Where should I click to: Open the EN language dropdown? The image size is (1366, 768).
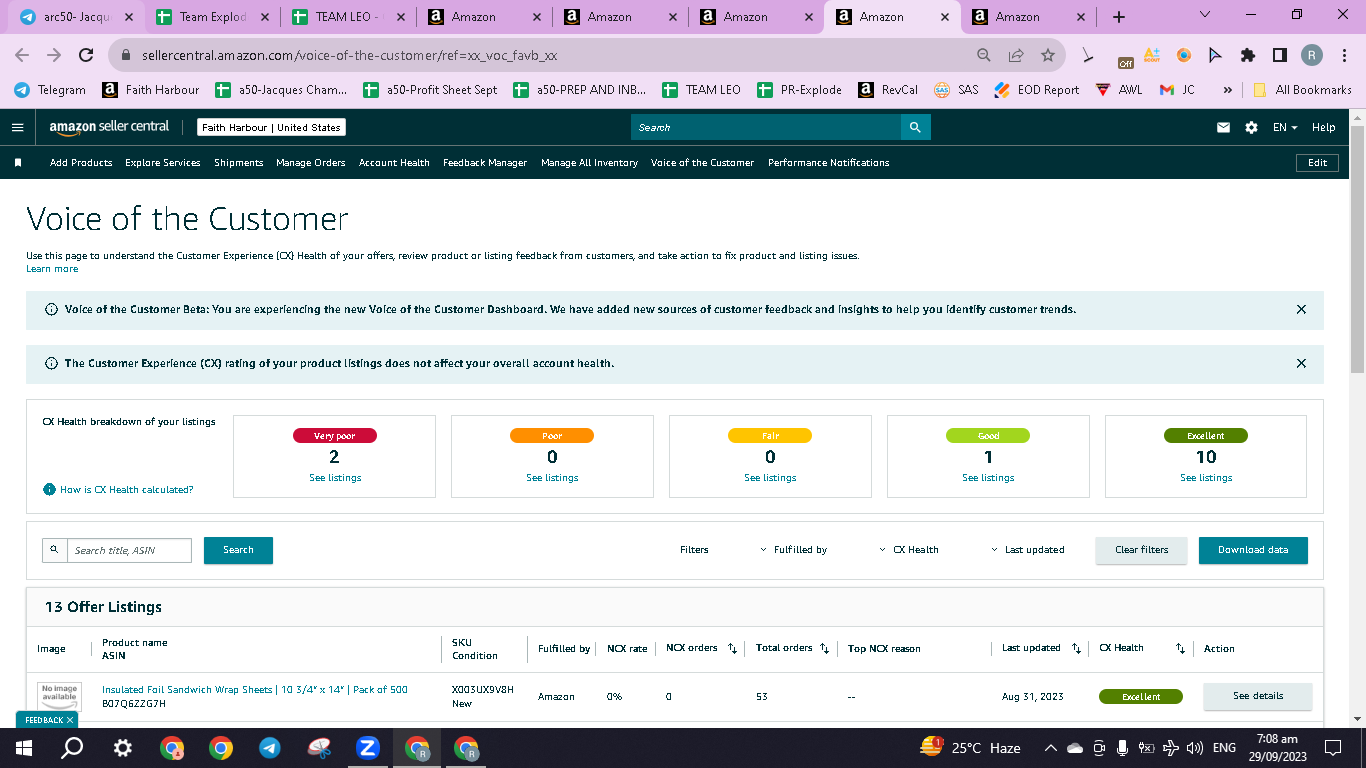click(x=1285, y=127)
